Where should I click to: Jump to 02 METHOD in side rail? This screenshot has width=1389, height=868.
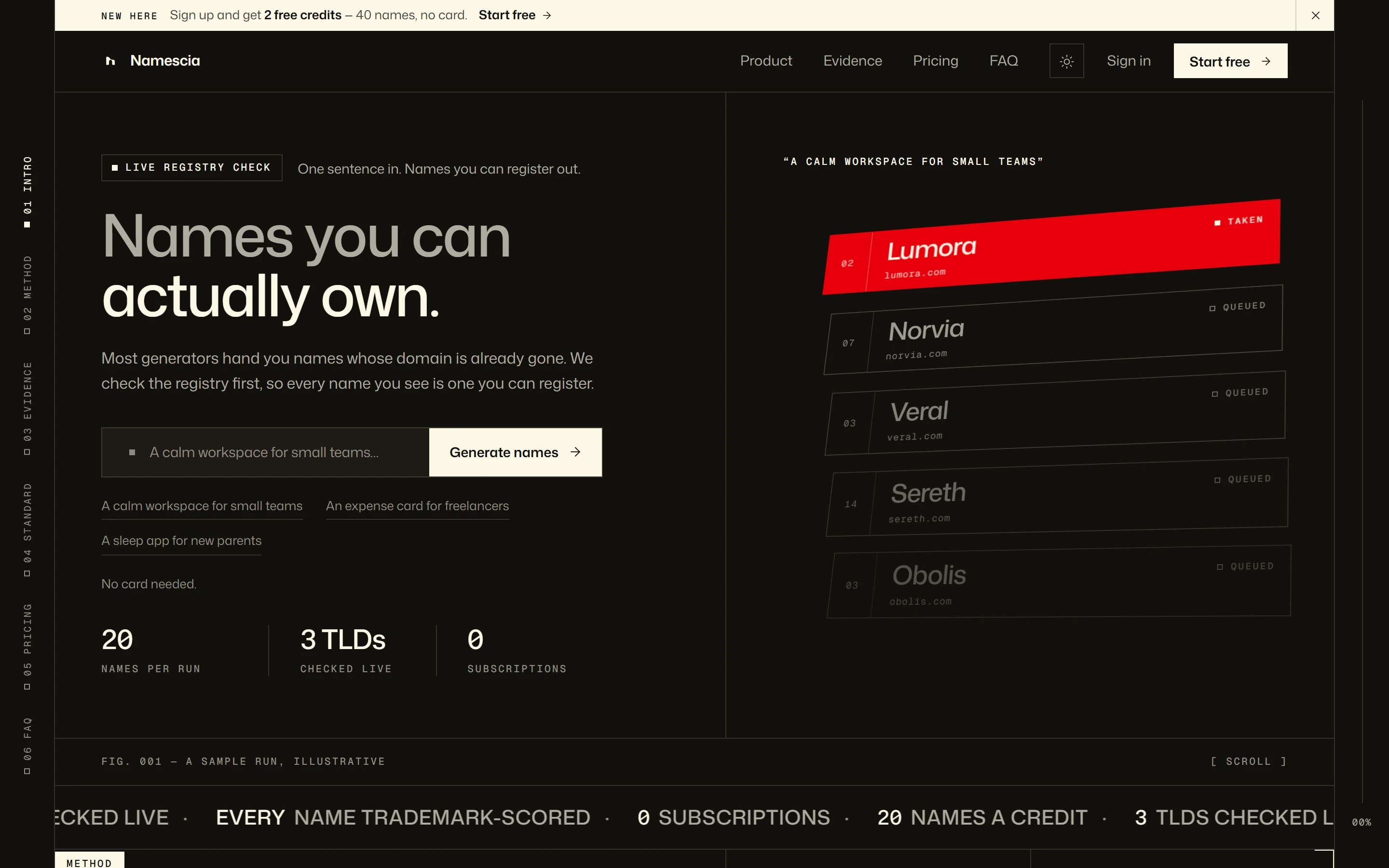tap(27, 295)
